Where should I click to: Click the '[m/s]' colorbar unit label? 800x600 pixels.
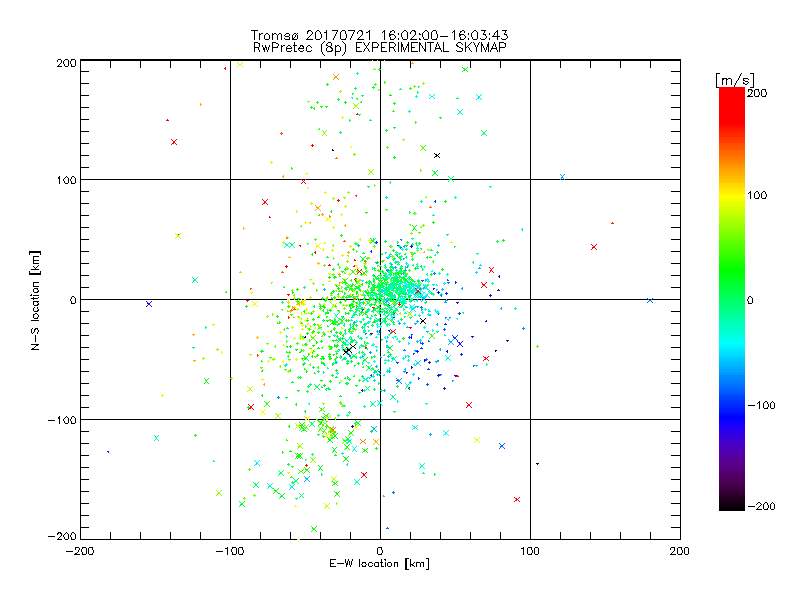pyautogui.click(x=735, y=80)
